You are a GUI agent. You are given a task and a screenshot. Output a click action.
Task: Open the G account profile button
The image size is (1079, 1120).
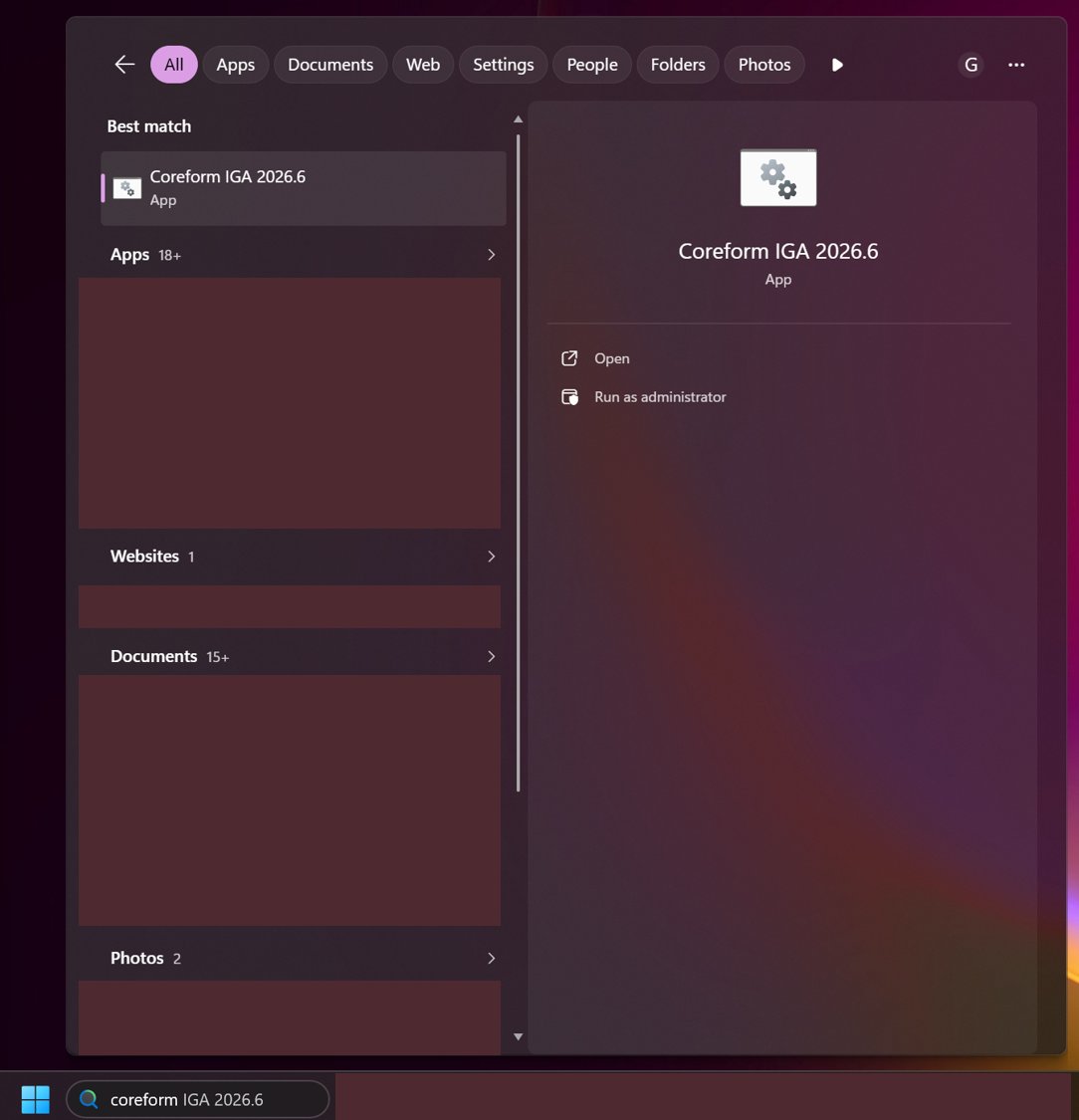tap(971, 65)
